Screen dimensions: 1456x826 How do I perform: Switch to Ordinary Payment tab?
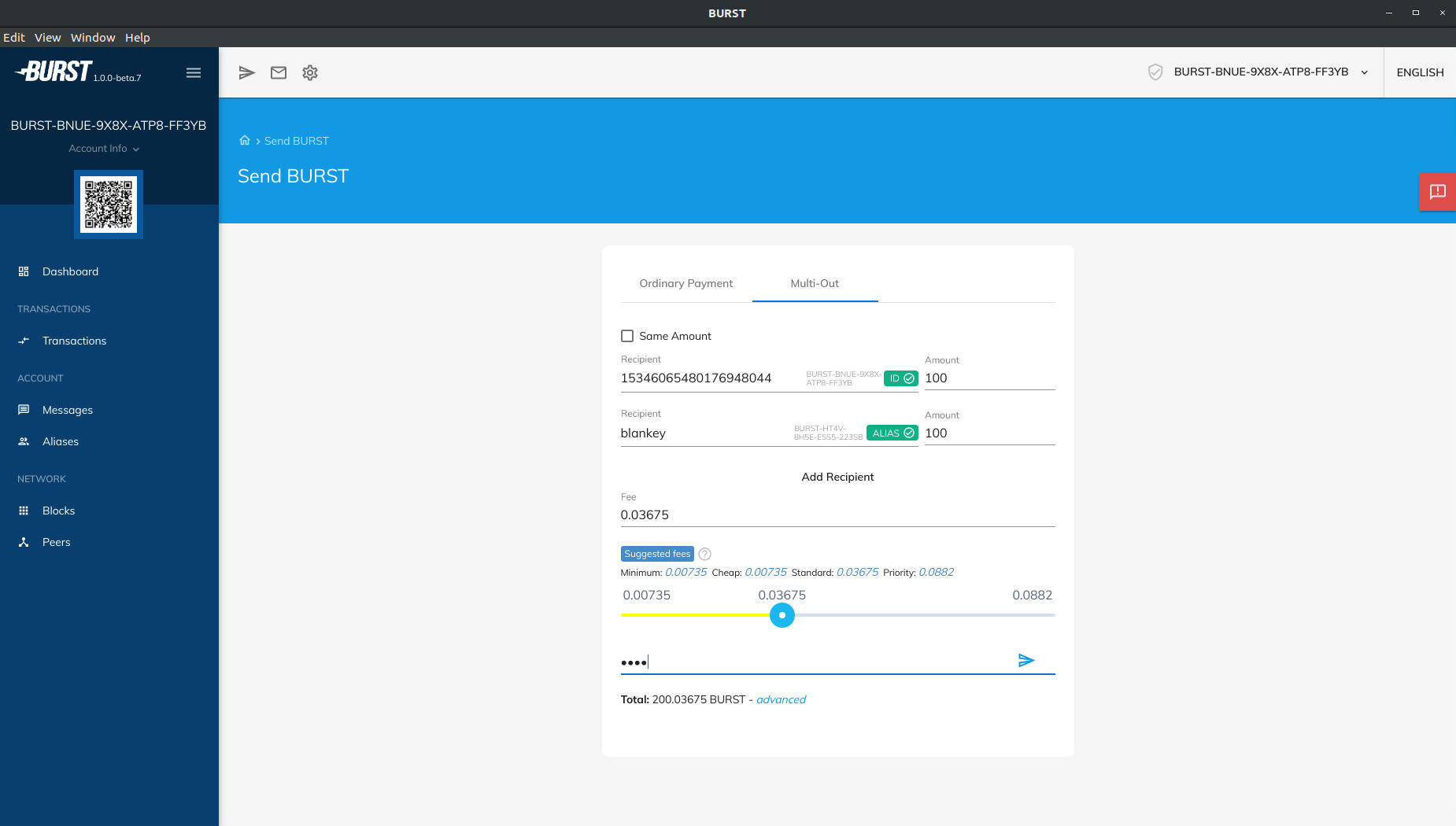point(686,283)
